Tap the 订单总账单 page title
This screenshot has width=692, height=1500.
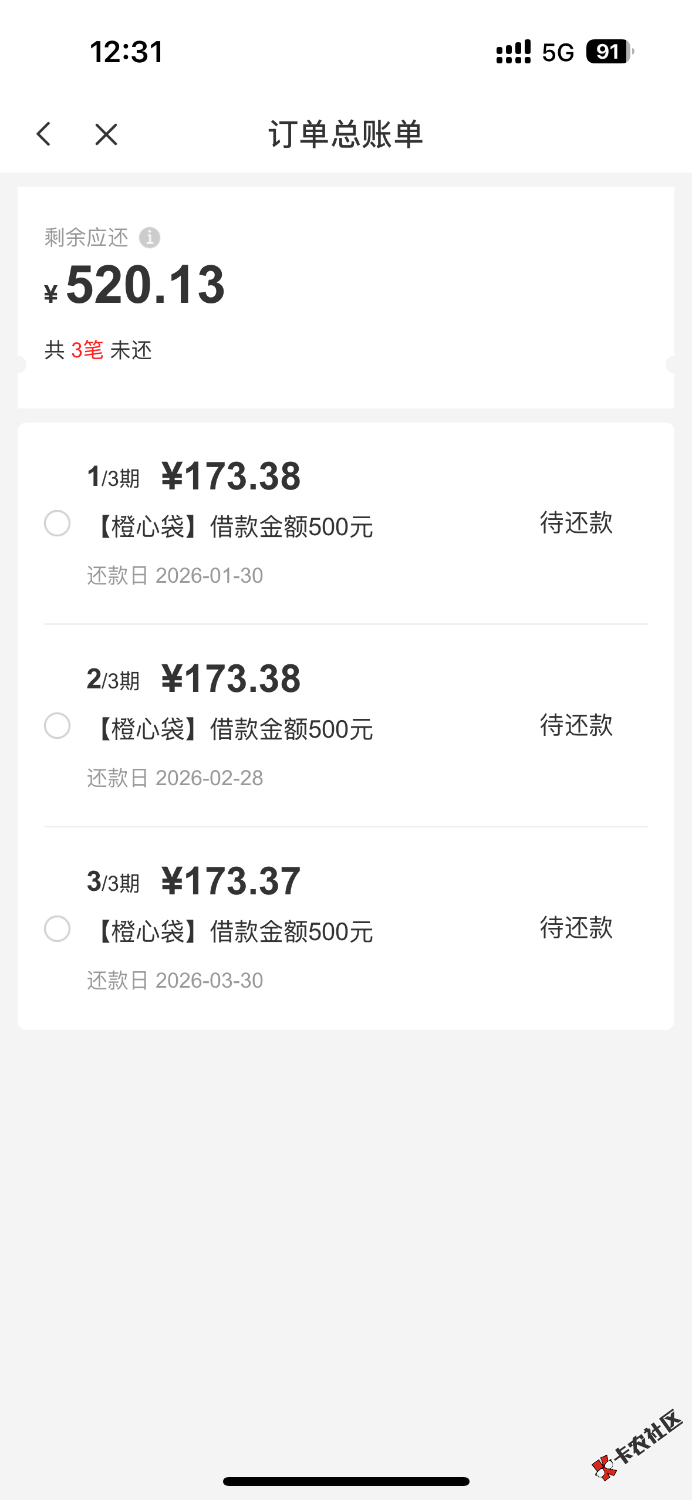(345, 134)
